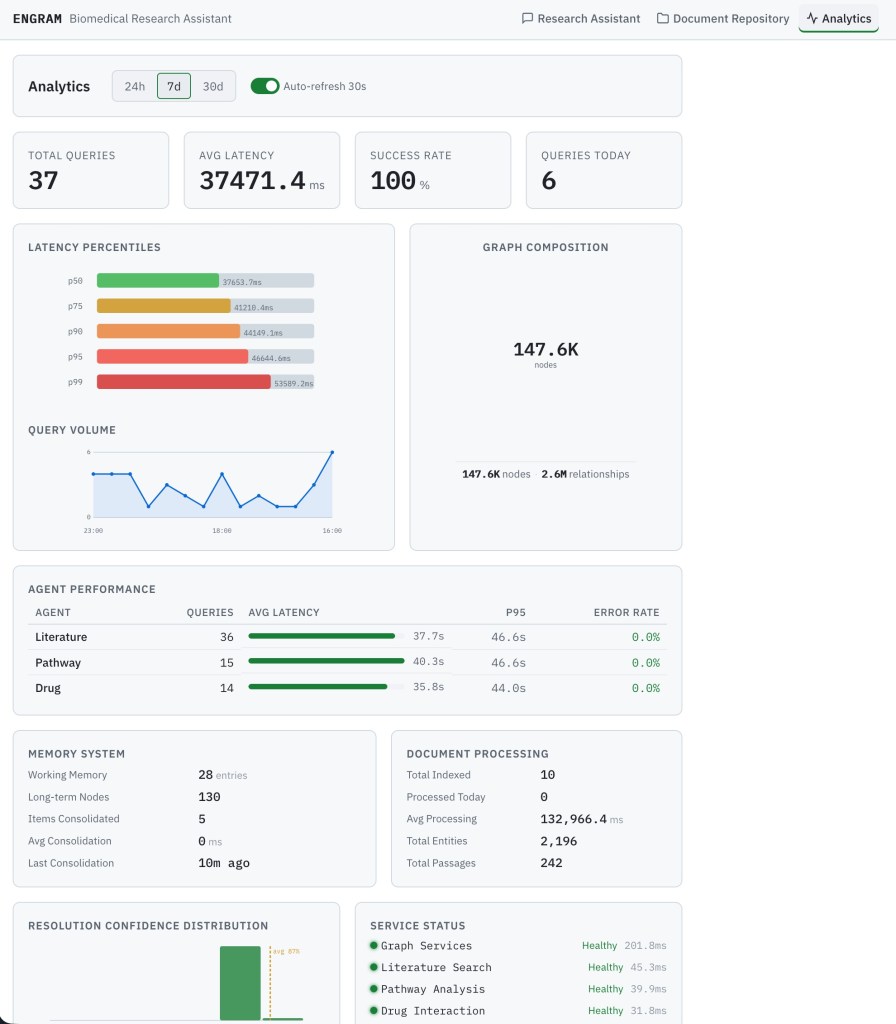Click the p99 latency bar

tap(184, 382)
